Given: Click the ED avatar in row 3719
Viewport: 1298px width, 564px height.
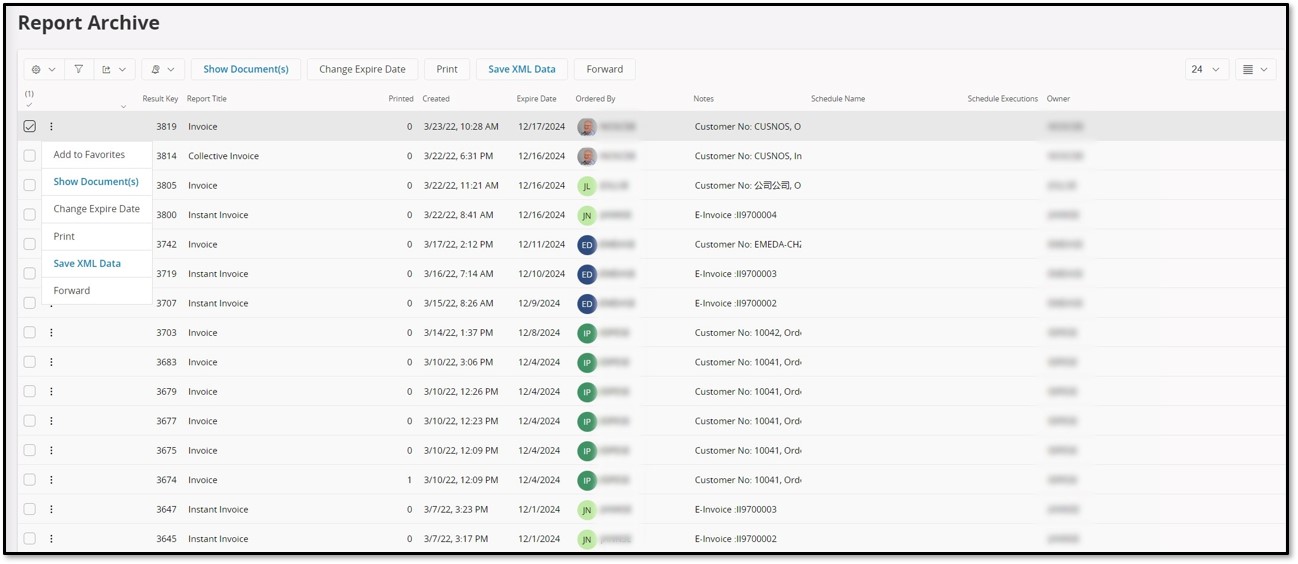Looking at the screenshot, I should point(587,274).
